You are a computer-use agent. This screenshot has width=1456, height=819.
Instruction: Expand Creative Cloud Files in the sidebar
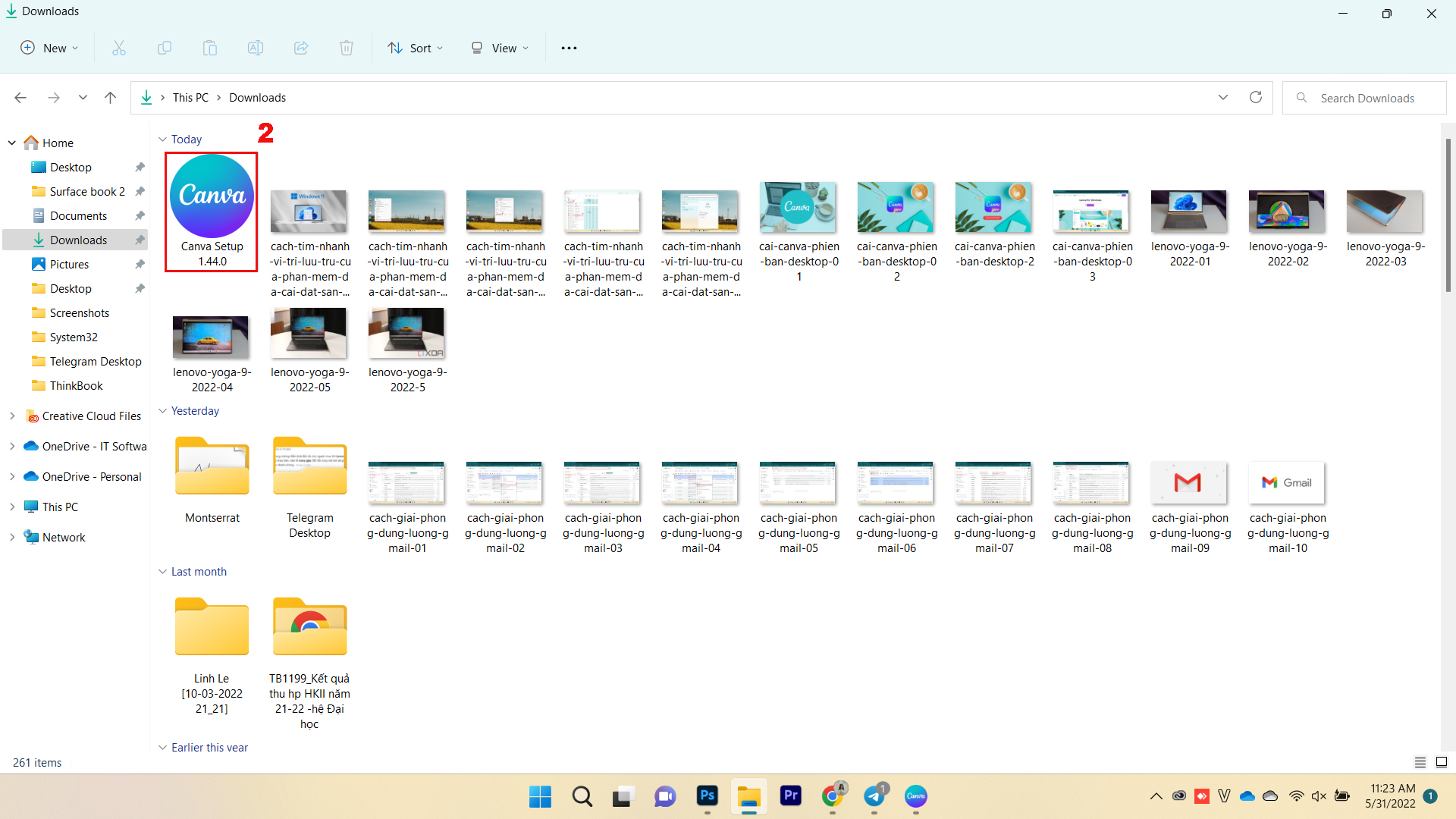point(12,416)
